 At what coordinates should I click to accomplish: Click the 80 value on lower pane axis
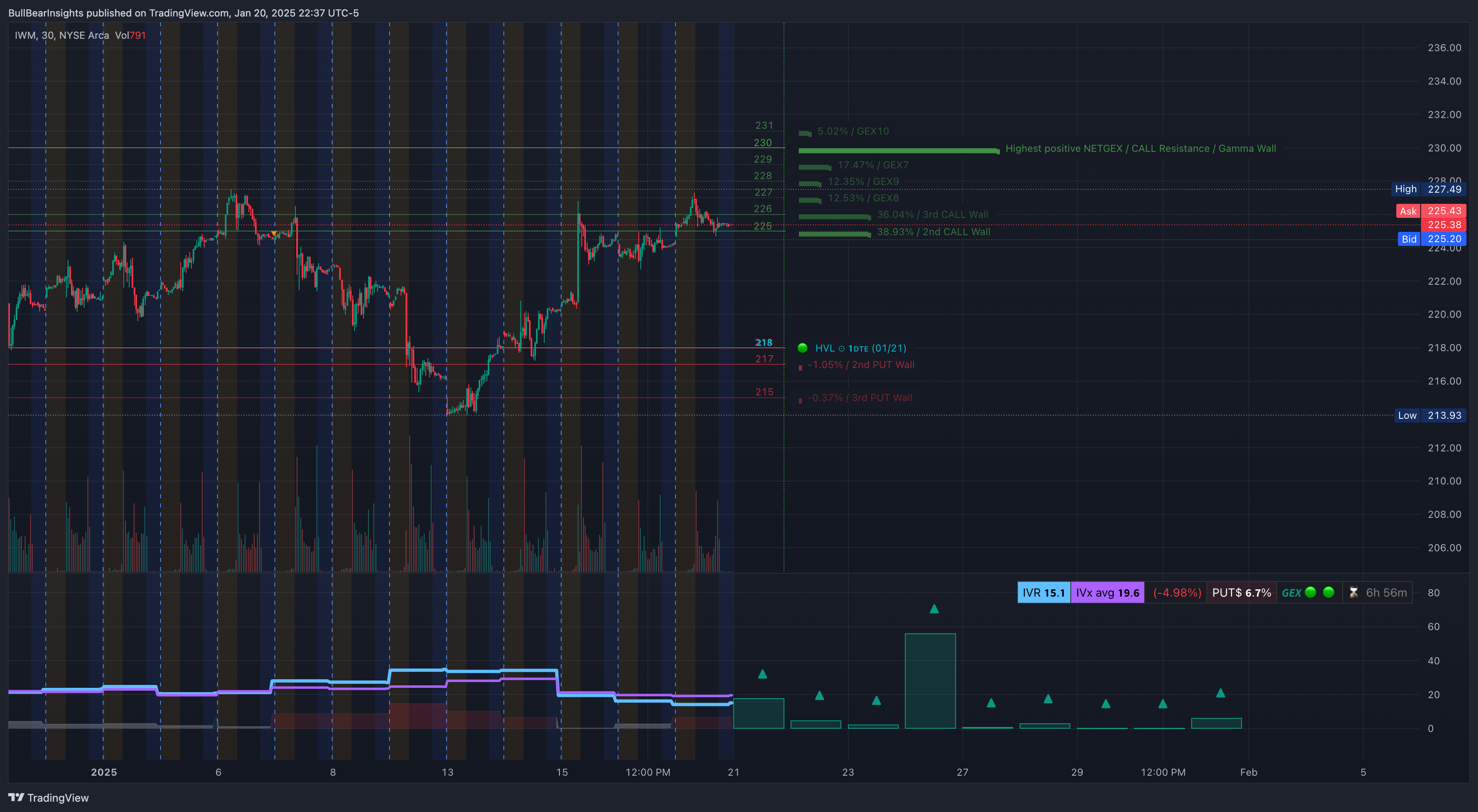(1433, 593)
